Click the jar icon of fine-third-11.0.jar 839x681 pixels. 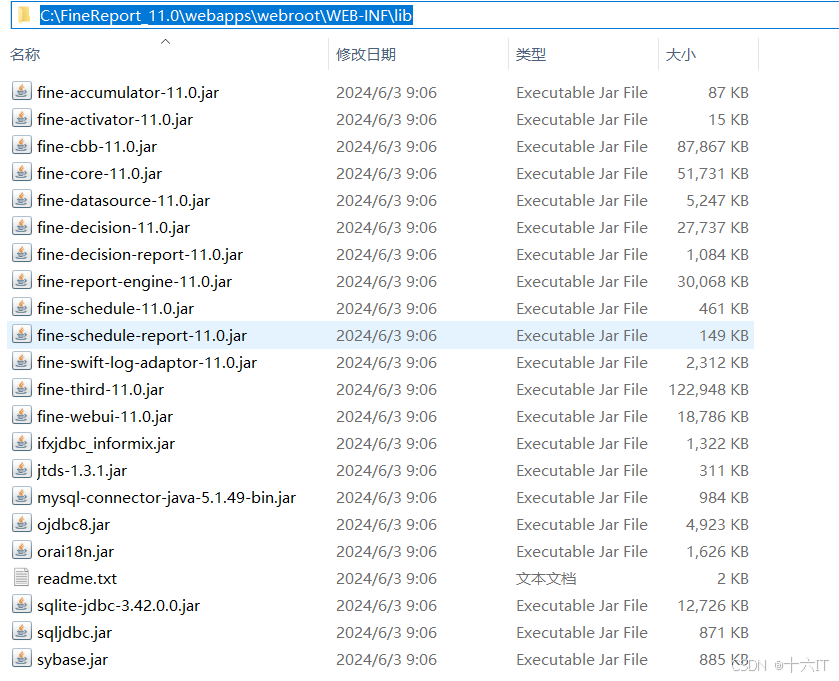[x=21, y=388]
